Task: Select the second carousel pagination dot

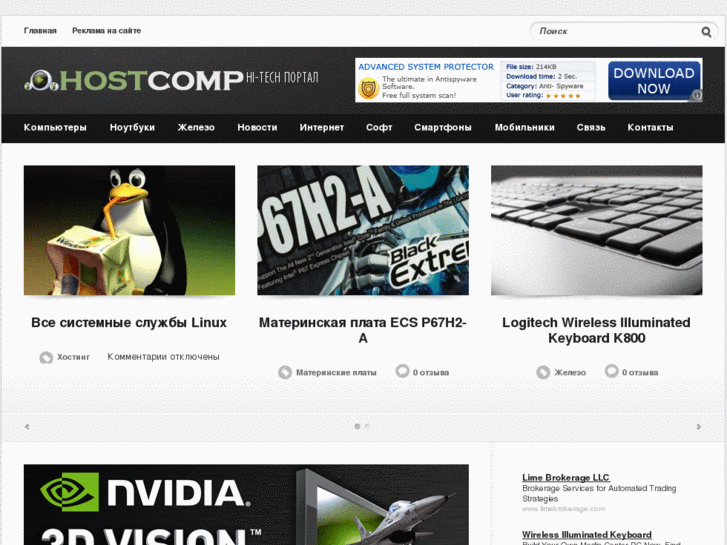Action: point(367,426)
